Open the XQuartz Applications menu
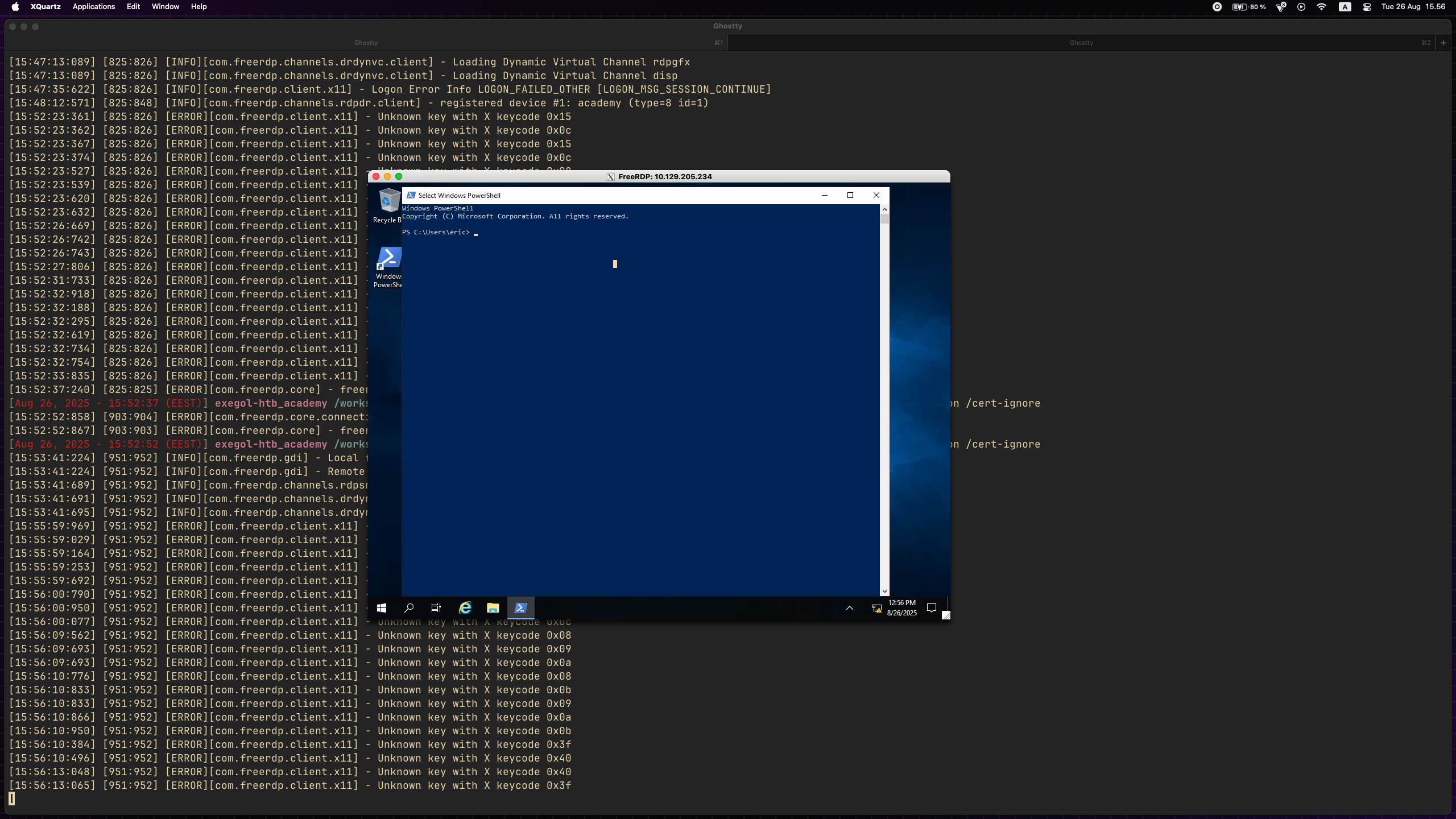This screenshot has width=1456, height=819. [x=93, y=7]
